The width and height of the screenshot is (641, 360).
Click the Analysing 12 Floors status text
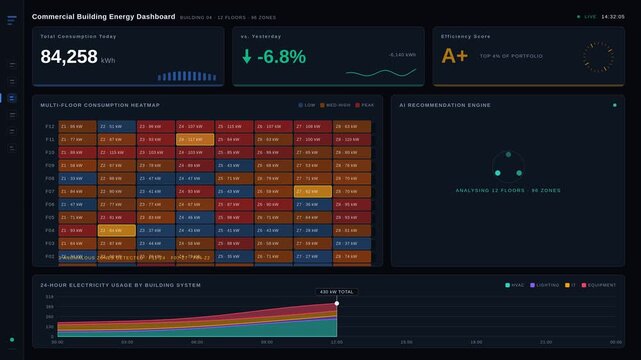click(x=508, y=190)
